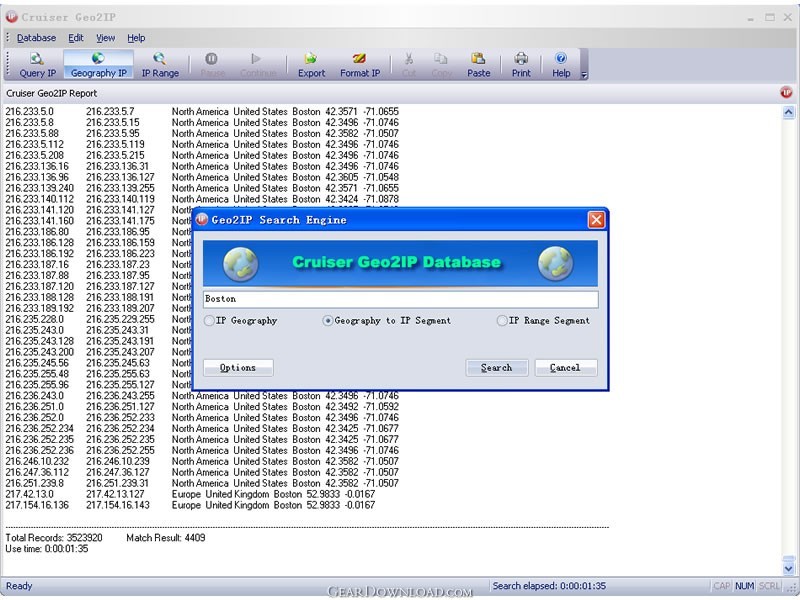Click the NUM indicator in status bar
This screenshot has height=600, width=800.
[744, 586]
